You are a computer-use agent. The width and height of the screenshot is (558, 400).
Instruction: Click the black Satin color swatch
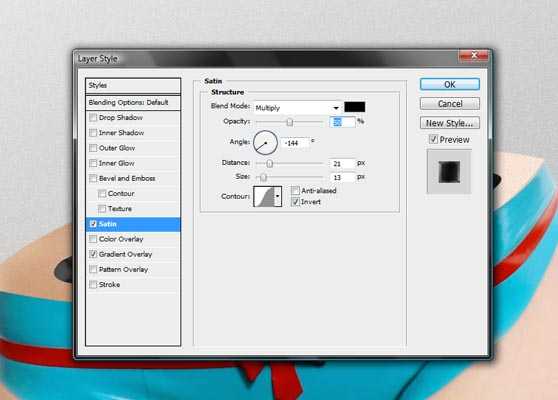(354, 107)
